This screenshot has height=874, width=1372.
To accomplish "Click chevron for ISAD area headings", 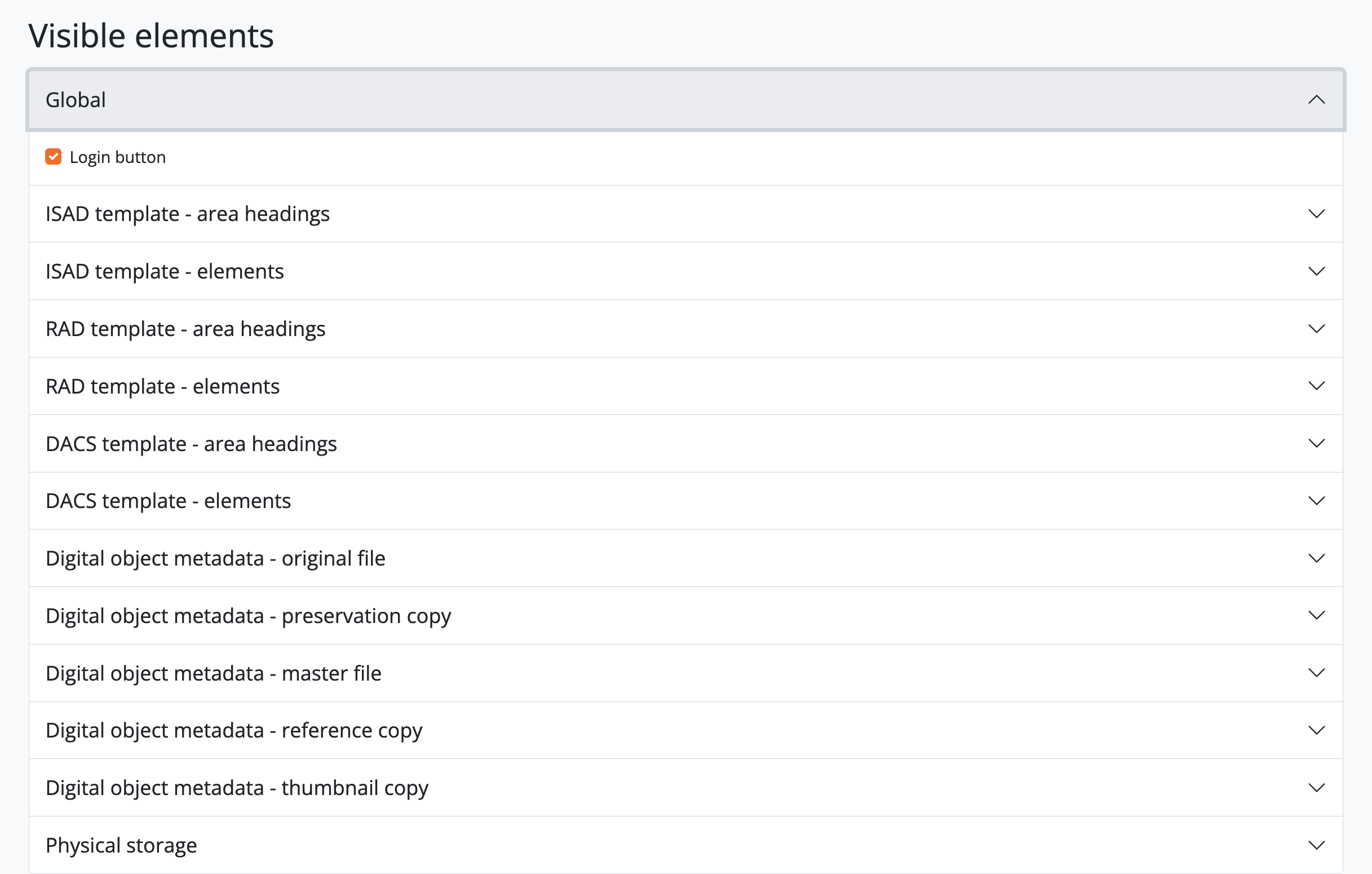I will click(x=1316, y=214).
